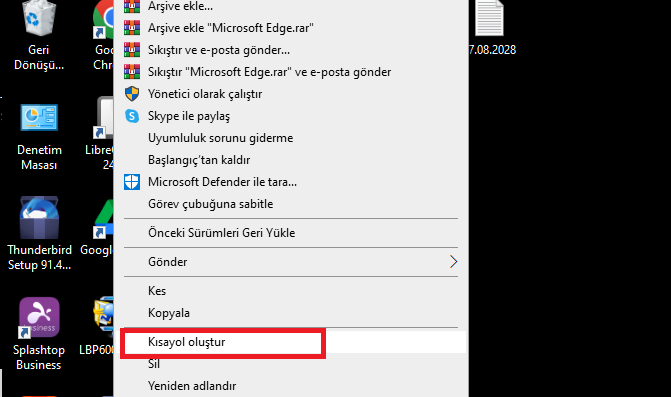671x397 pixels.
Task: Open the Geri Dönüşüm recycle bin icon
Action: tap(39, 35)
